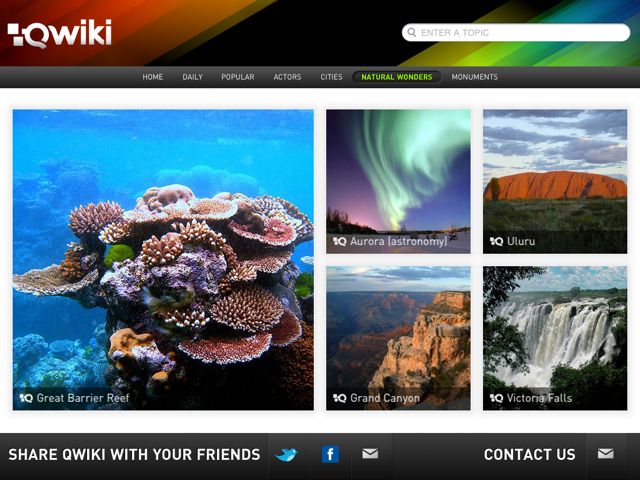640x480 pixels.
Task: Share Qwiki via the Twitter bird icon
Action: pos(286,454)
